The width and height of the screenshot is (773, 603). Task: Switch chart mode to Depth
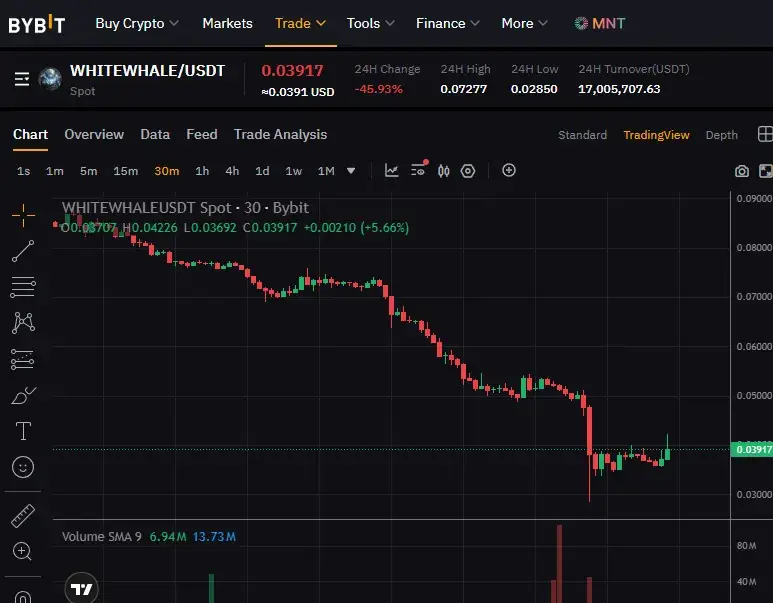[x=721, y=135]
